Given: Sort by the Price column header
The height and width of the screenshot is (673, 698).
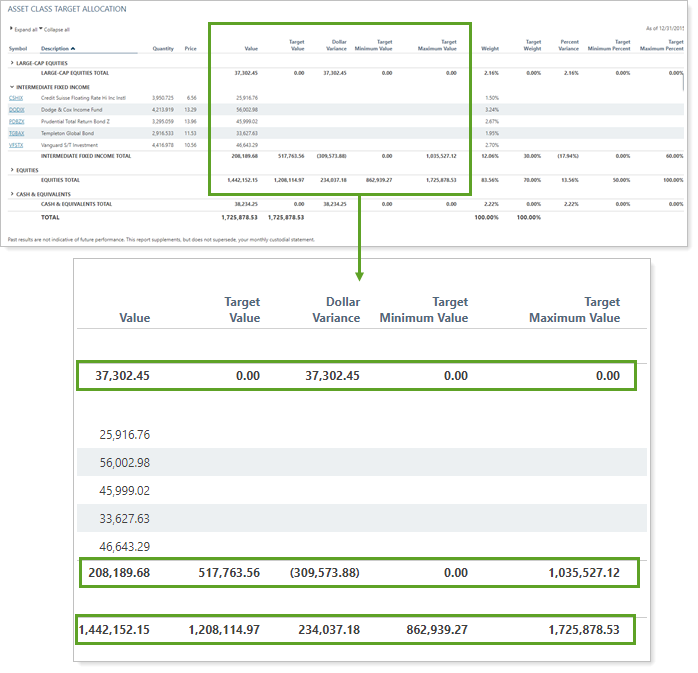Looking at the screenshot, I should coord(191,48).
